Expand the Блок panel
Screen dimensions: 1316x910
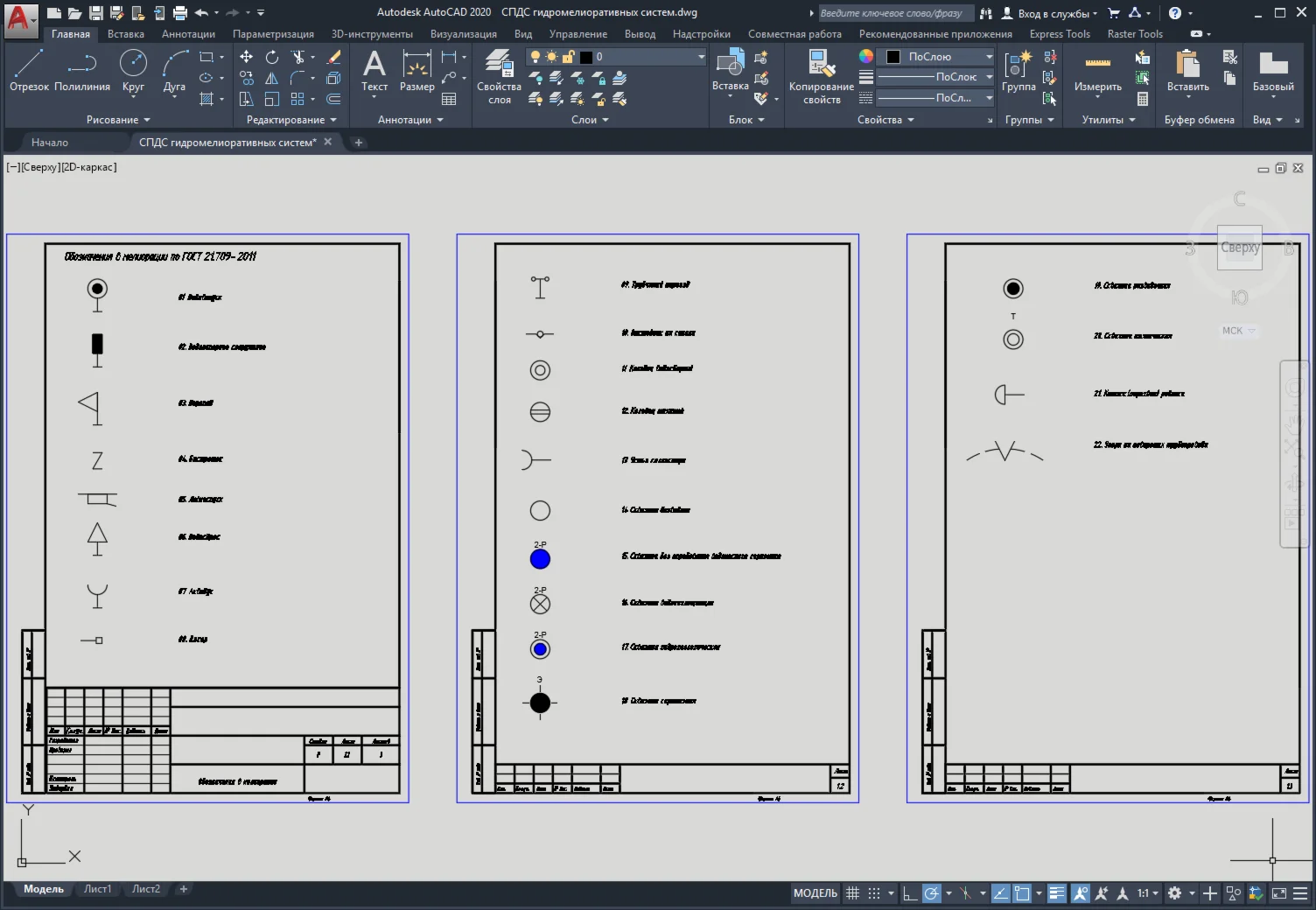click(x=746, y=120)
